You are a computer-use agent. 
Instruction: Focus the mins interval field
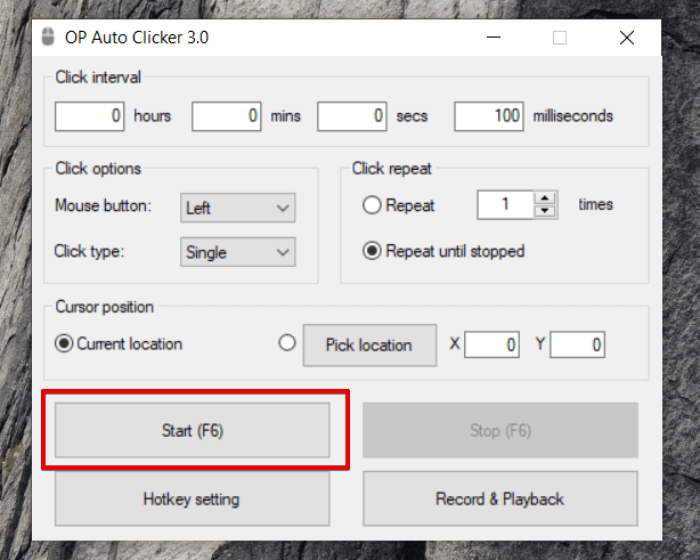coord(226,116)
